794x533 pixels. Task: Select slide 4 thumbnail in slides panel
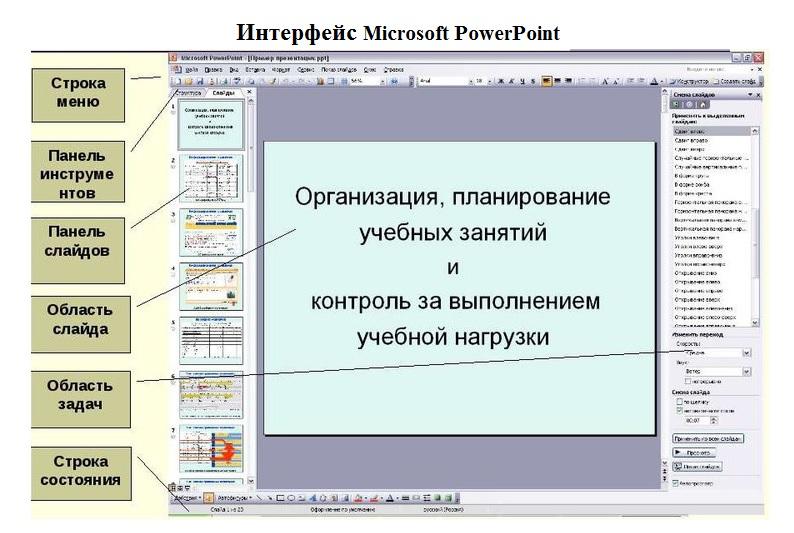211,286
